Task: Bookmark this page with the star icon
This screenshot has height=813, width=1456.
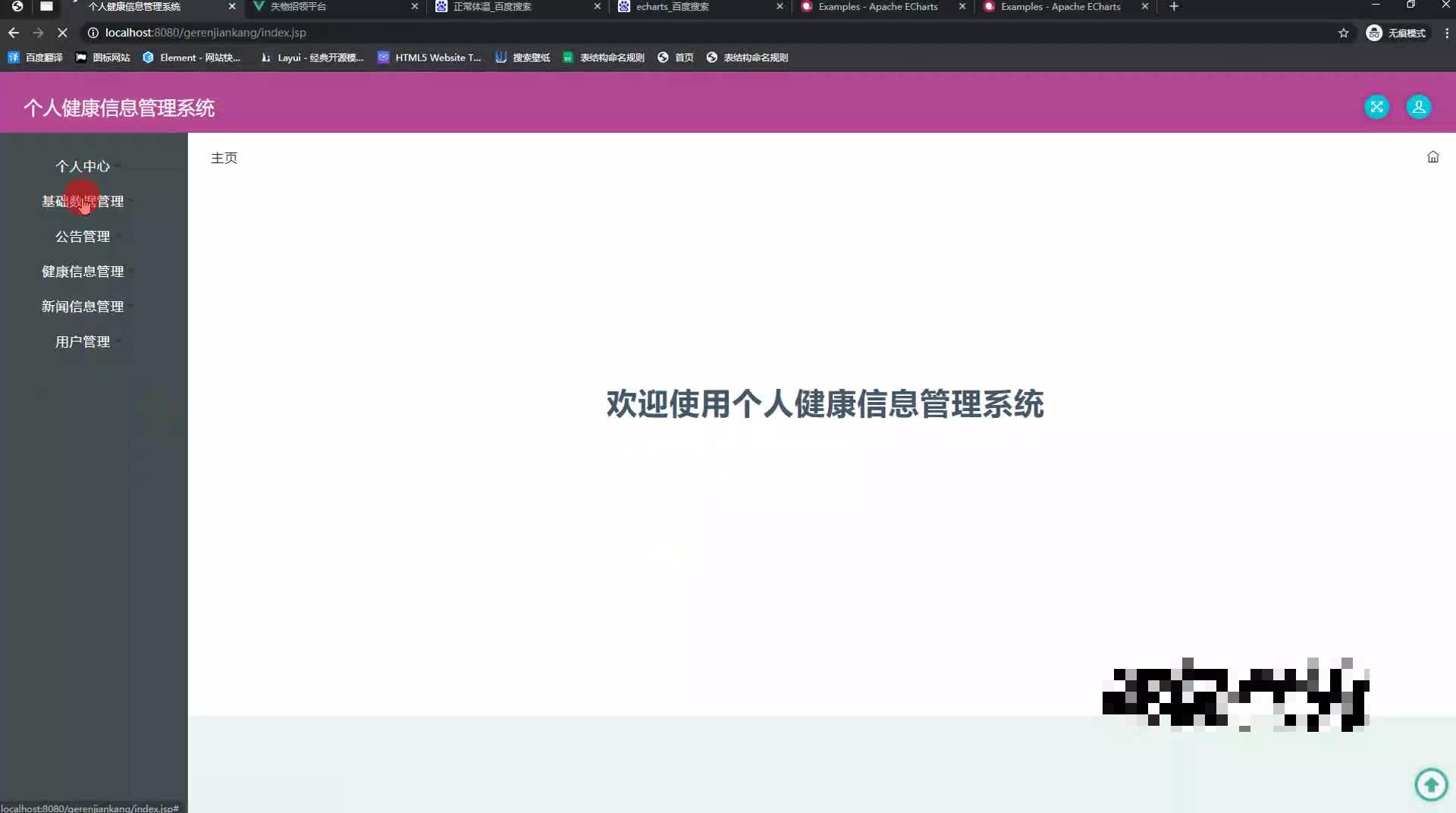Action: (x=1343, y=33)
